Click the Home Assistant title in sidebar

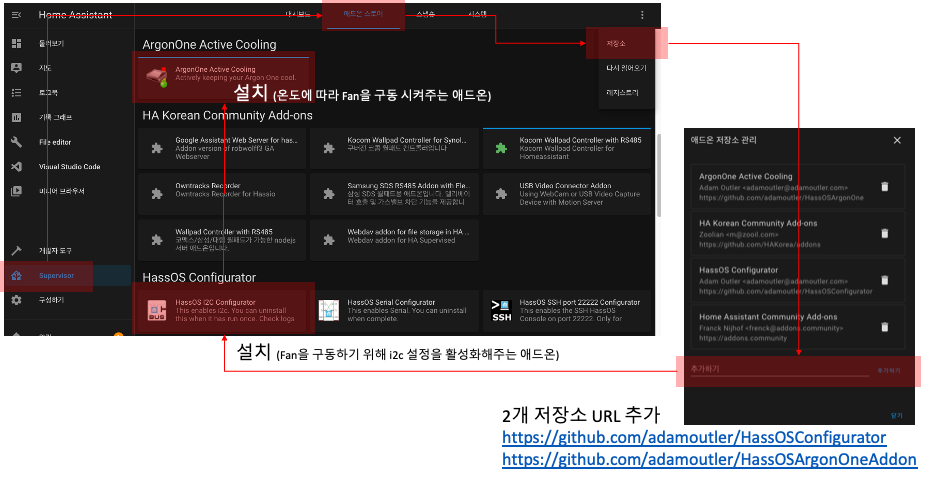[x=75, y=15]
